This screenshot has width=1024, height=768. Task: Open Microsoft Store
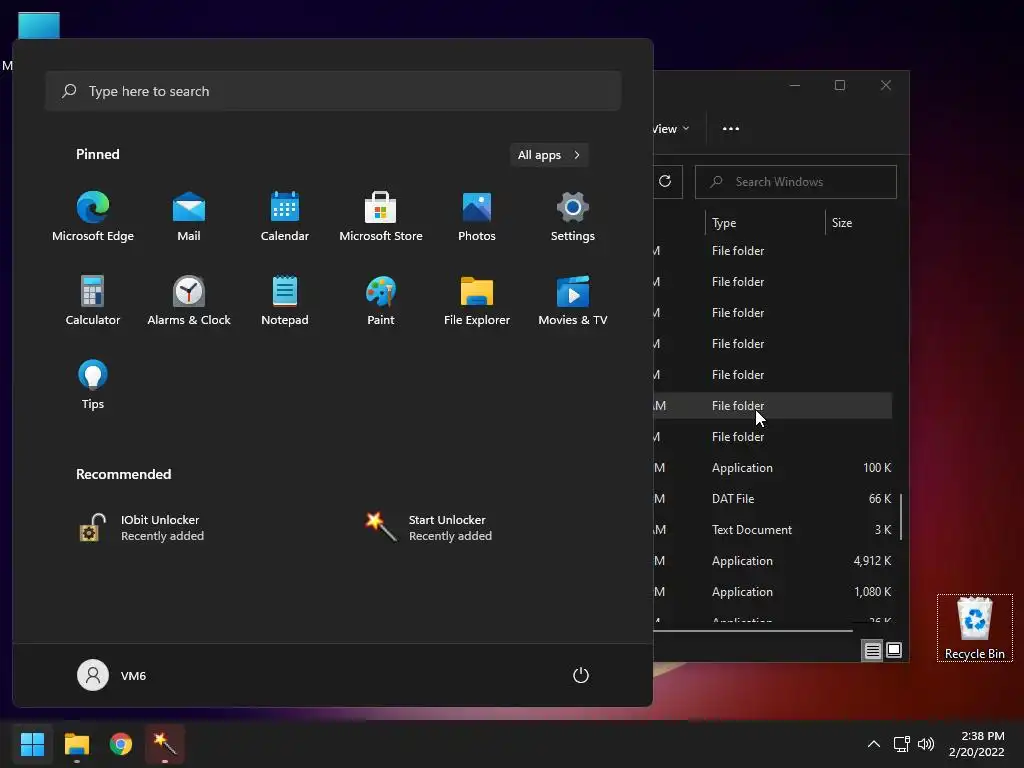point(381,217)
